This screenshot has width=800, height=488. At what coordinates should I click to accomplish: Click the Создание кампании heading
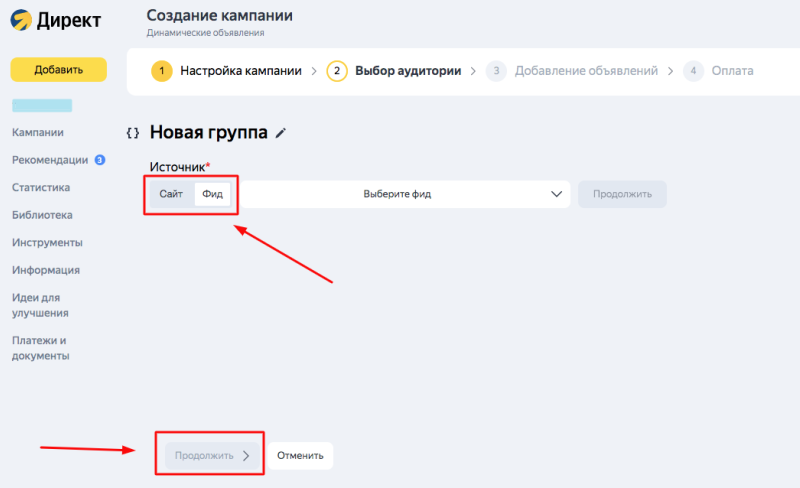point(219,15)
